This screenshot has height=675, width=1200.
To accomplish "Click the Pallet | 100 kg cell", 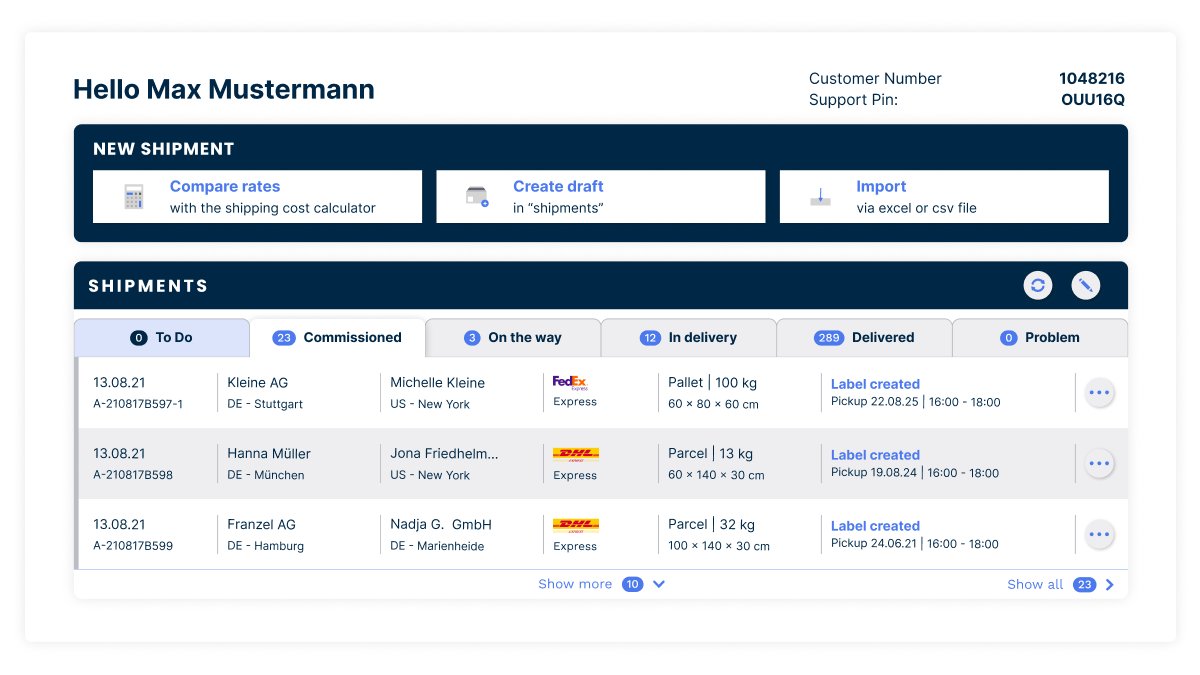I will (x=710, y=382).
